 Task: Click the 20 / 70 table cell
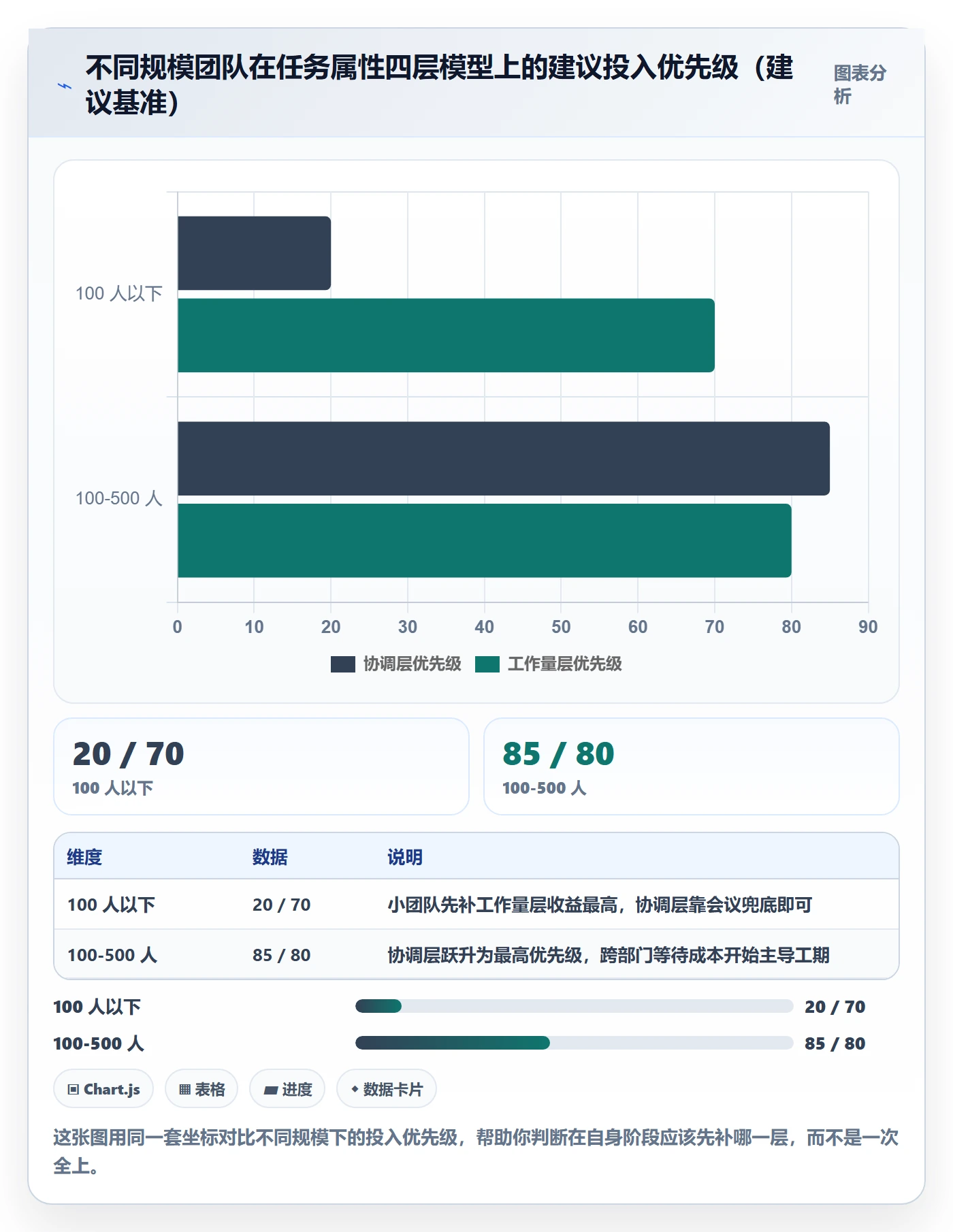(281, 905)
